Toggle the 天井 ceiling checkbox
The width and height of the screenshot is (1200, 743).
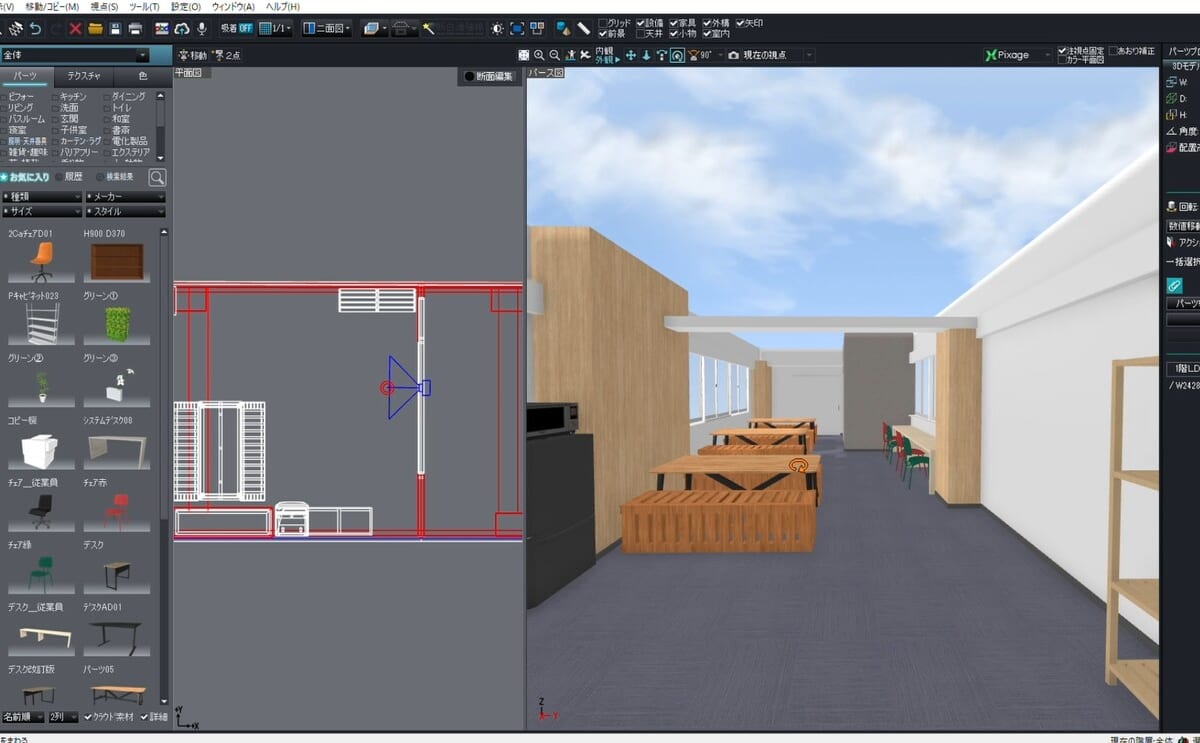[641, 34]
